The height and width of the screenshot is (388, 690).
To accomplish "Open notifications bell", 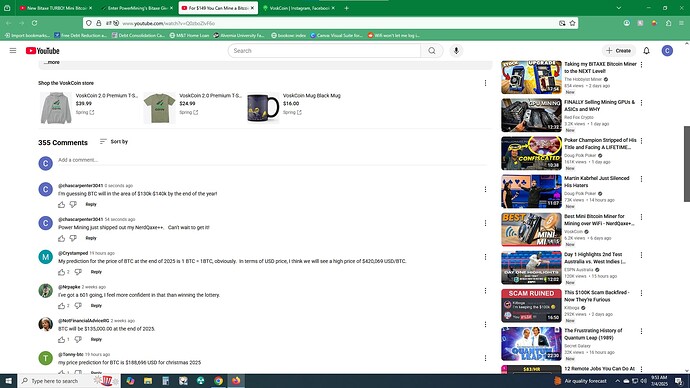I will click(646, 51).
